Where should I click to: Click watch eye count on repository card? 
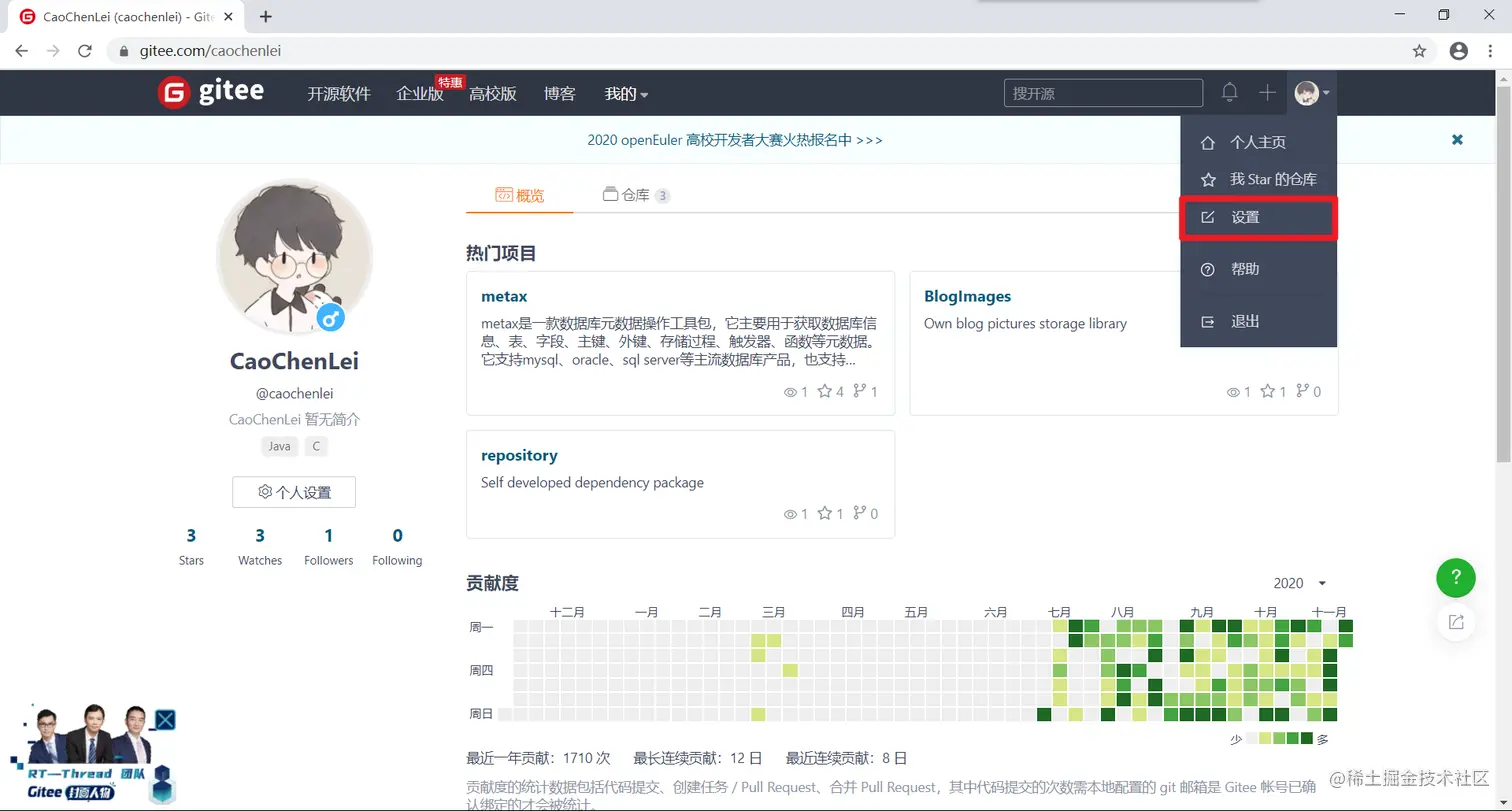[796, 514]
